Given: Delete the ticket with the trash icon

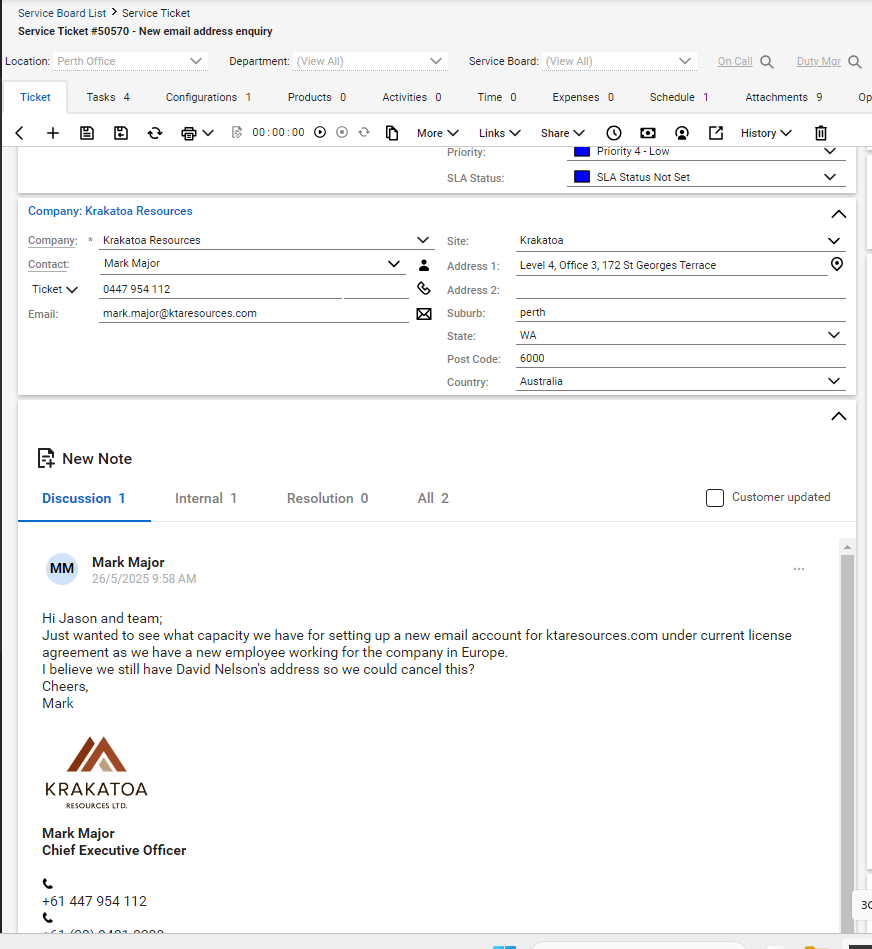Looking at the screenshot, I should point(821,133).
